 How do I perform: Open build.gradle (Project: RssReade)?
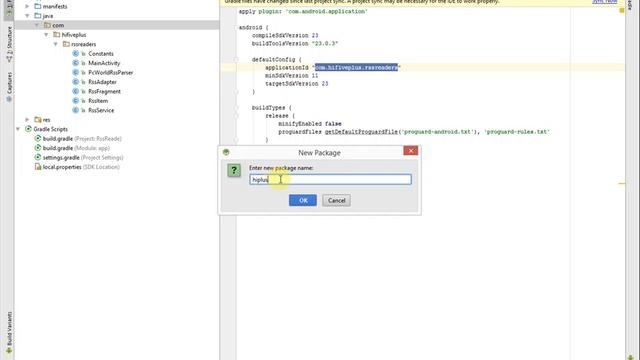[x=82, y=139]
